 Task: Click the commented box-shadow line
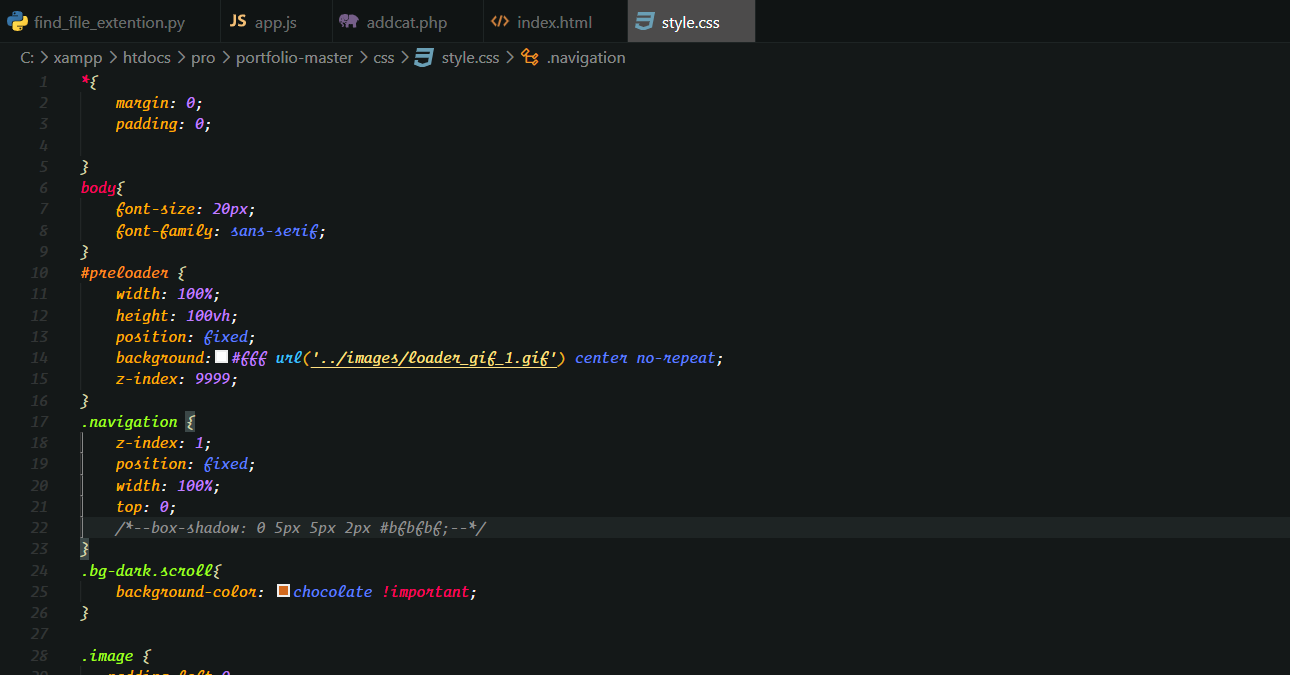pyautogui.click(x=301, y=528)
